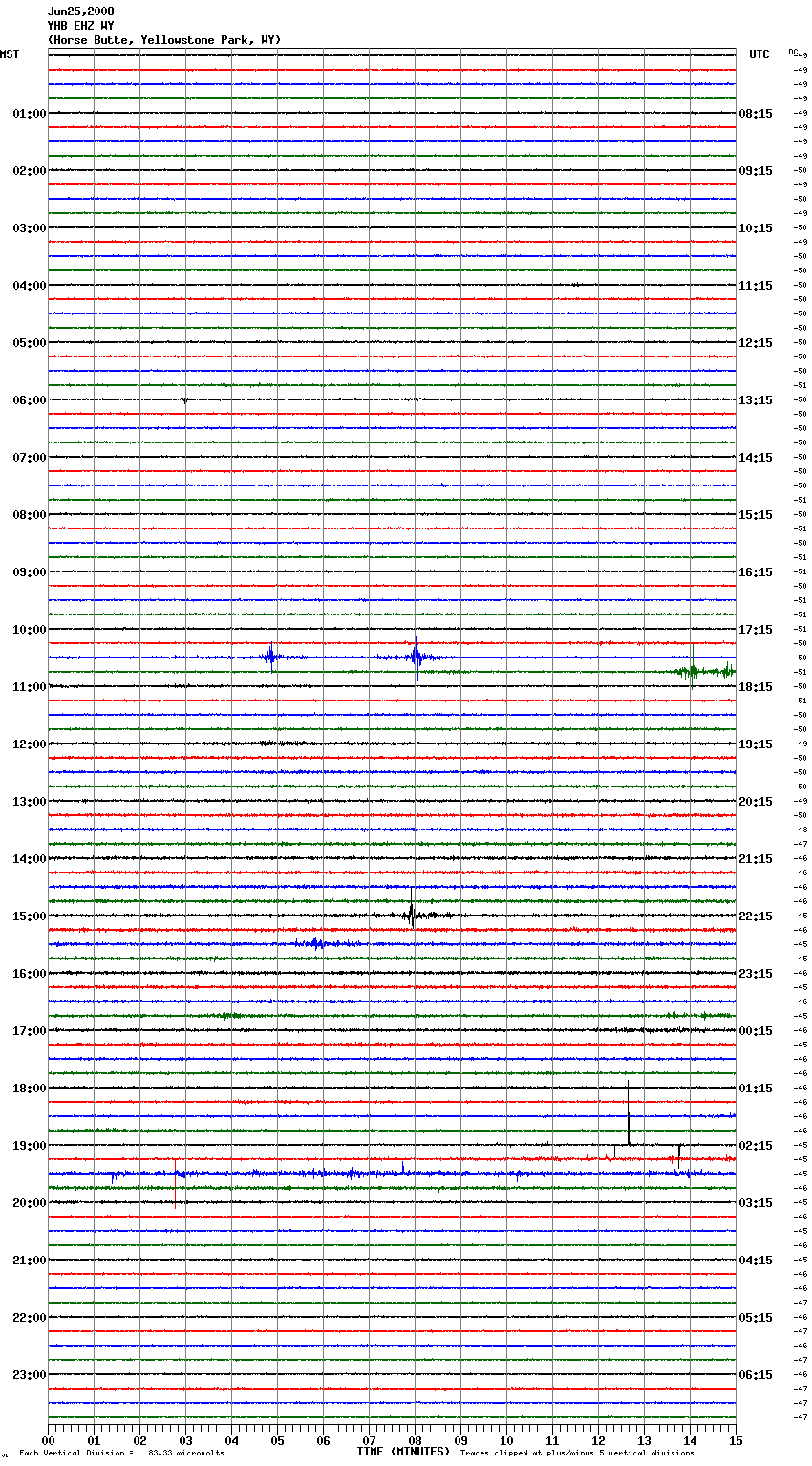
Task: Choose the 13:00 MST row label
Action: pyautogui.click(x=30, y=802)
